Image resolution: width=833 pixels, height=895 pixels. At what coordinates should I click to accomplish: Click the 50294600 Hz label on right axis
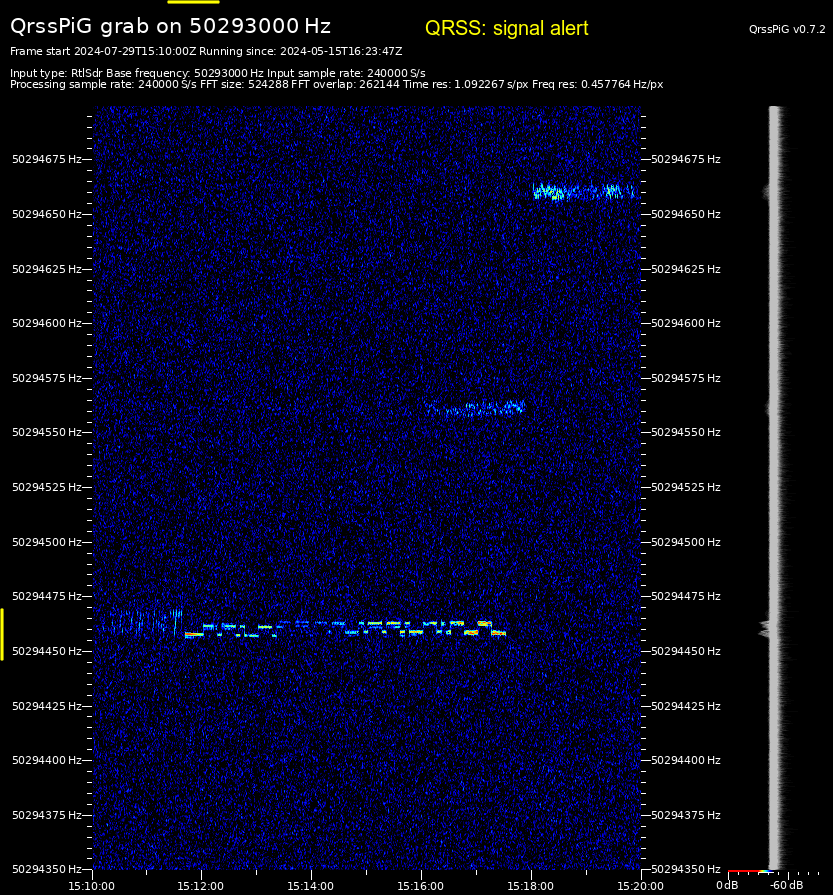[x=686, y=323]
